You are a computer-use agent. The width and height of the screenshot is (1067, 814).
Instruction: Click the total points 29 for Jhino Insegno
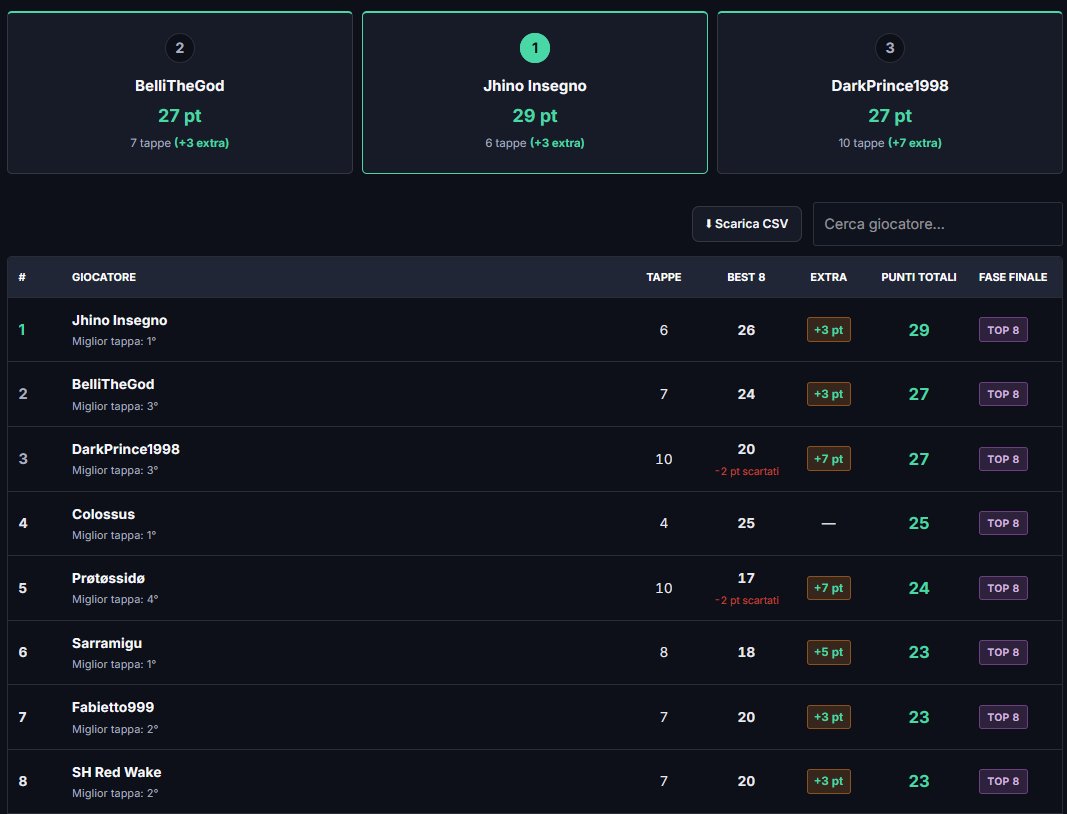(x=919, y=330)
